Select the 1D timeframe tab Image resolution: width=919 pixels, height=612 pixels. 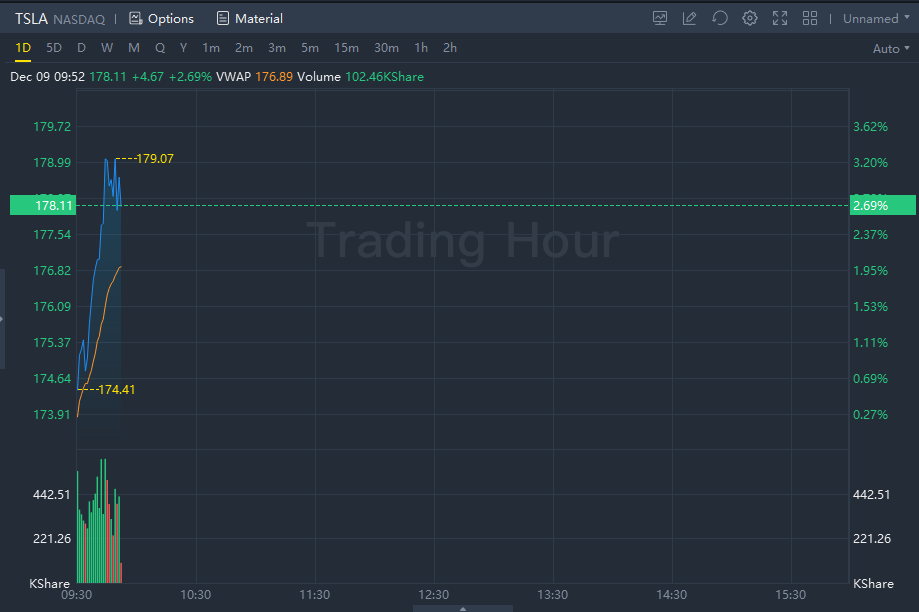(23, 48)
